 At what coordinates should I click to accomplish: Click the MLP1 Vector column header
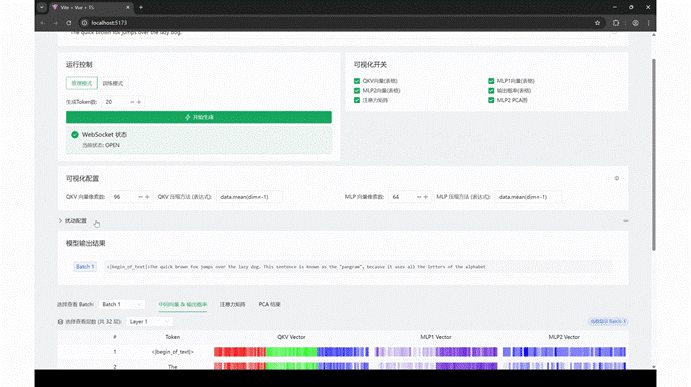[x=436, y=337]
